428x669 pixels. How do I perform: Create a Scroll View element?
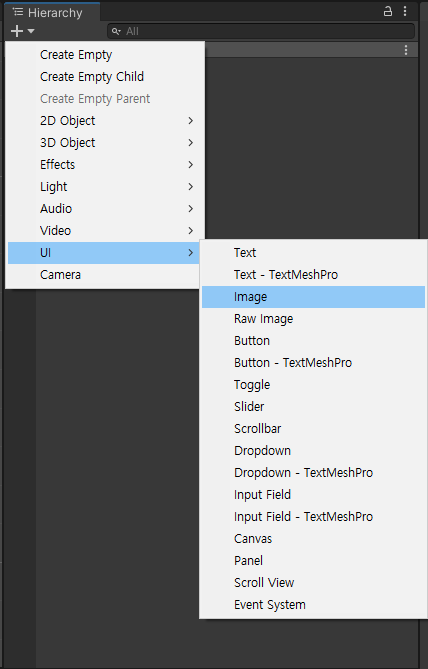pos(314,583)
